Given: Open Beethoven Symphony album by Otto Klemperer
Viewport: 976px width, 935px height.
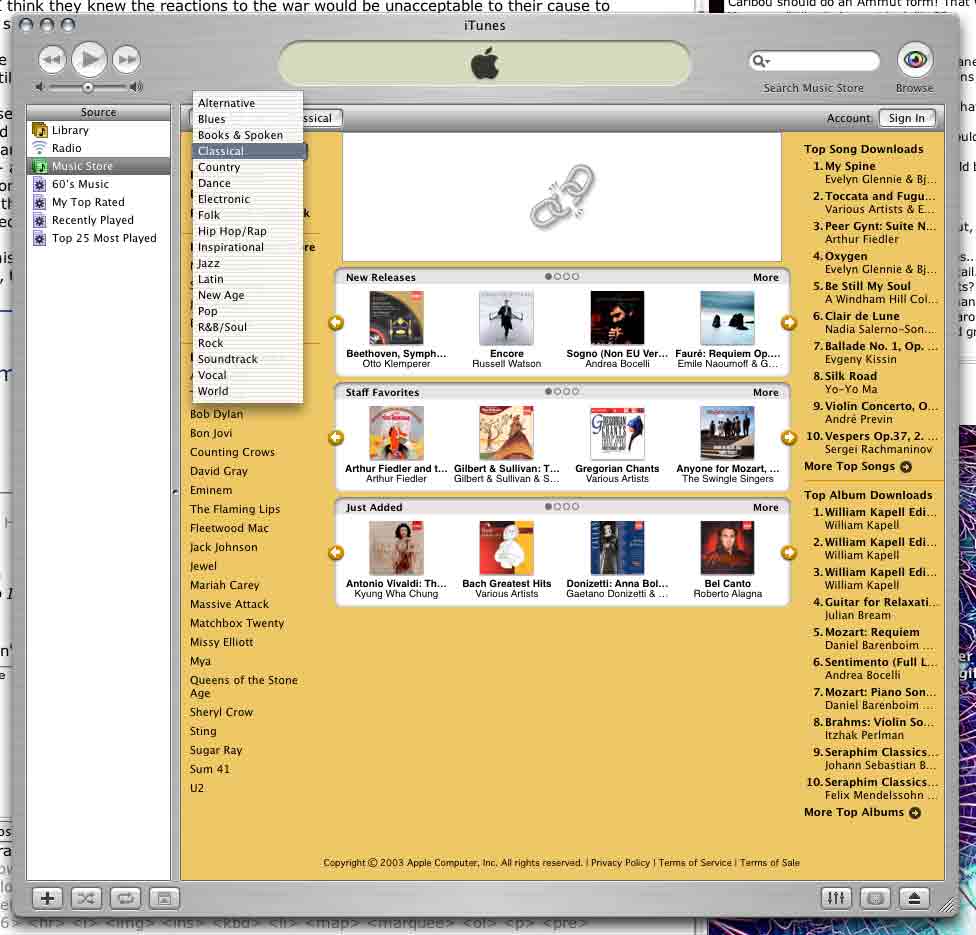Looking at the screenshot, I should [396, 318].
